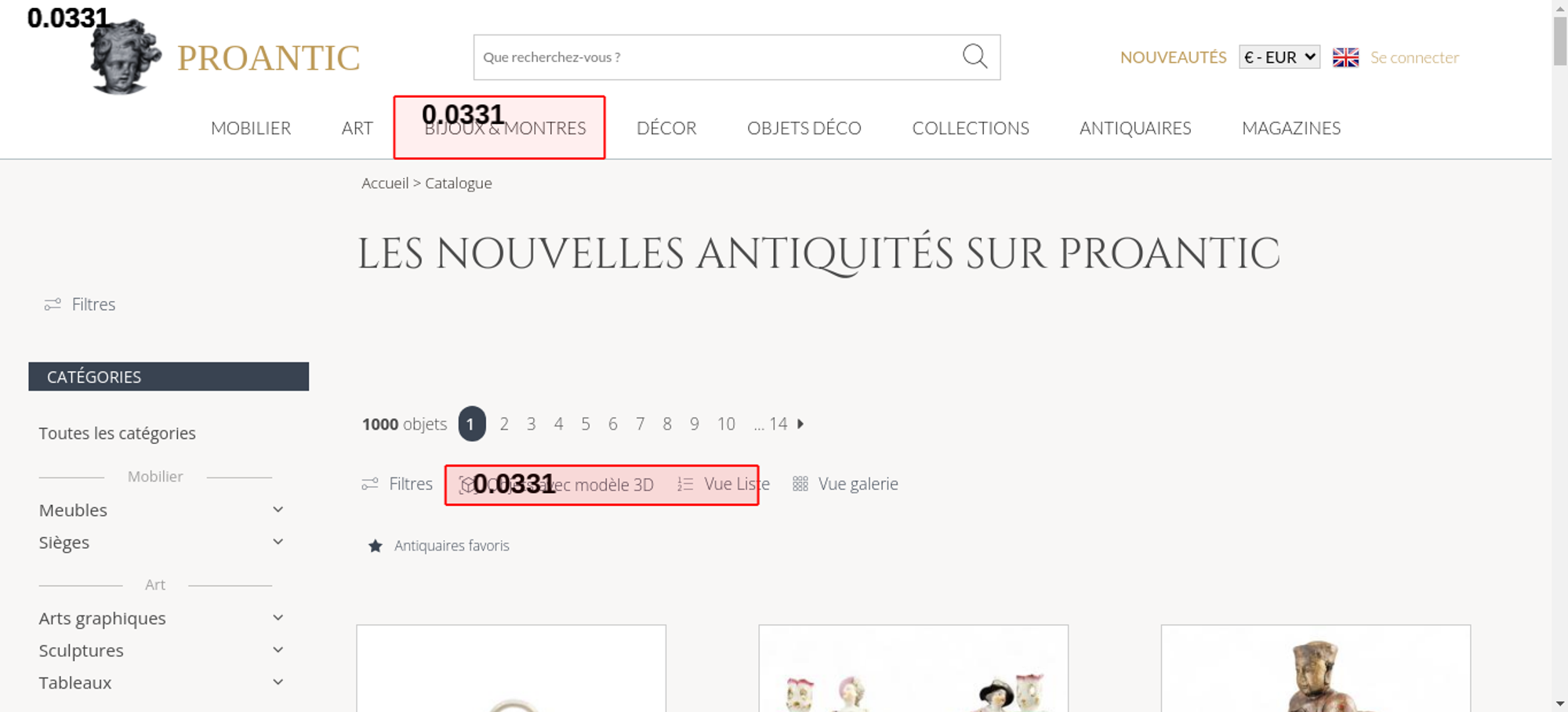Open the Antiquaires menu item

1134,128
